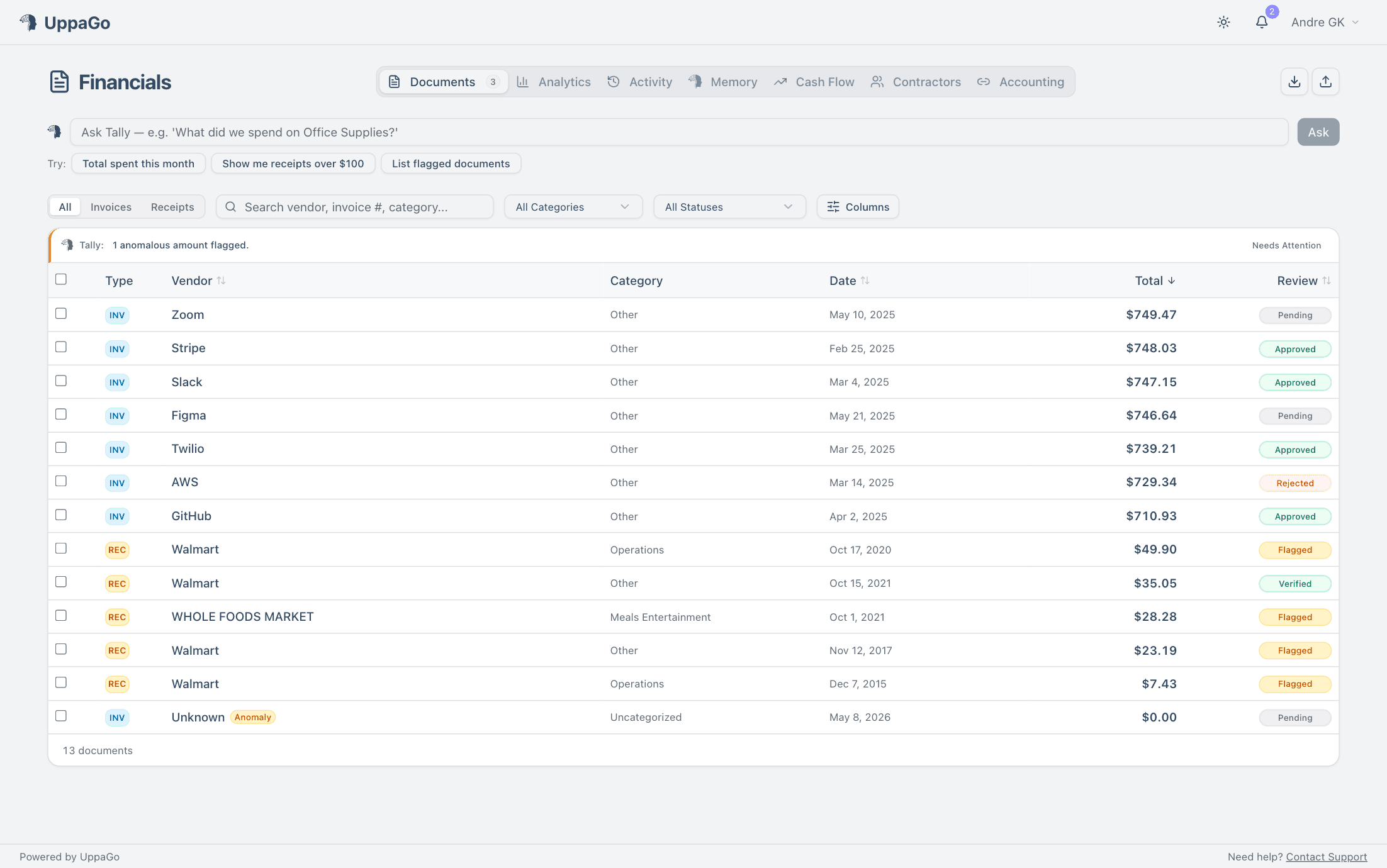Click the search magnifier icon
1387x868 pixels.
(x=230, y=207)
